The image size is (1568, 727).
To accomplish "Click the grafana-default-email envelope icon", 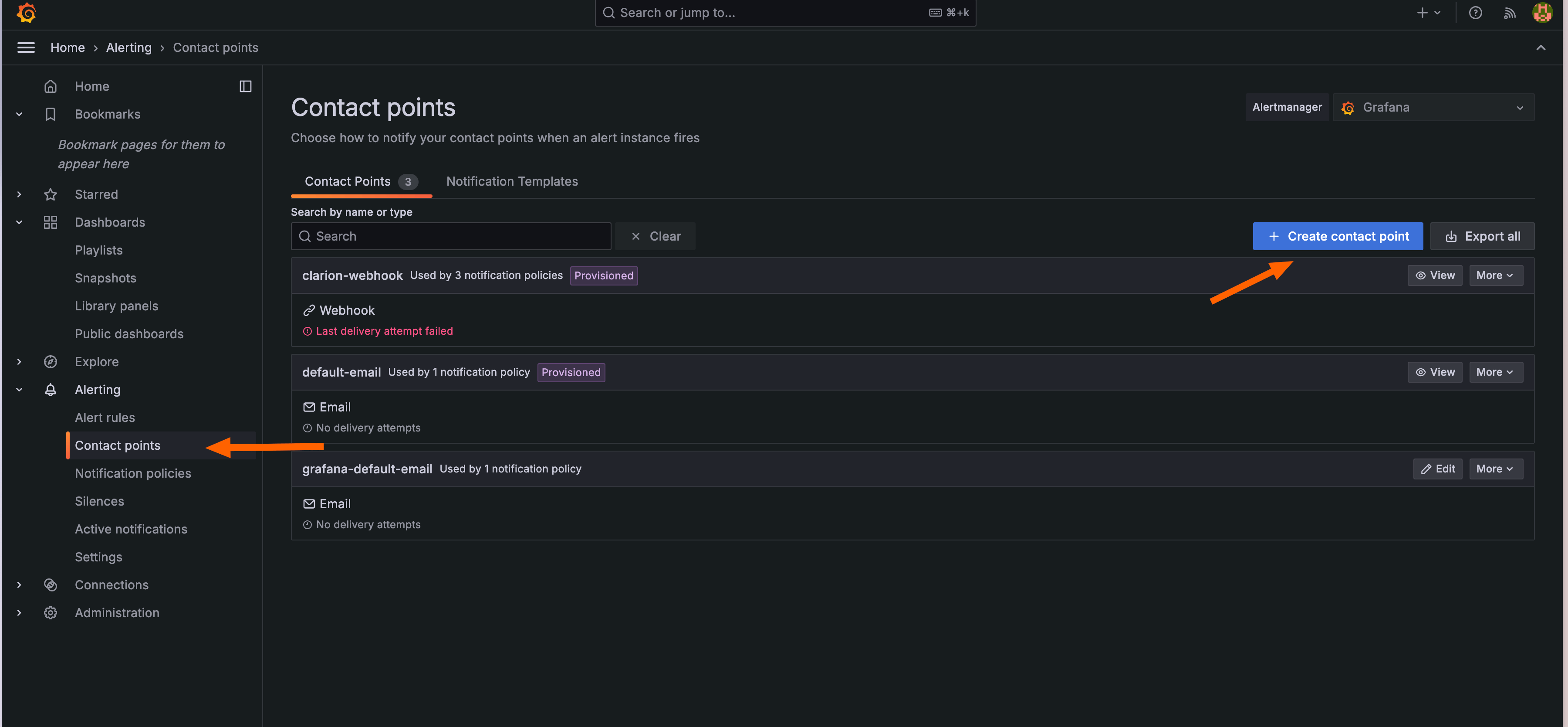I will click(x=309, y=504).
